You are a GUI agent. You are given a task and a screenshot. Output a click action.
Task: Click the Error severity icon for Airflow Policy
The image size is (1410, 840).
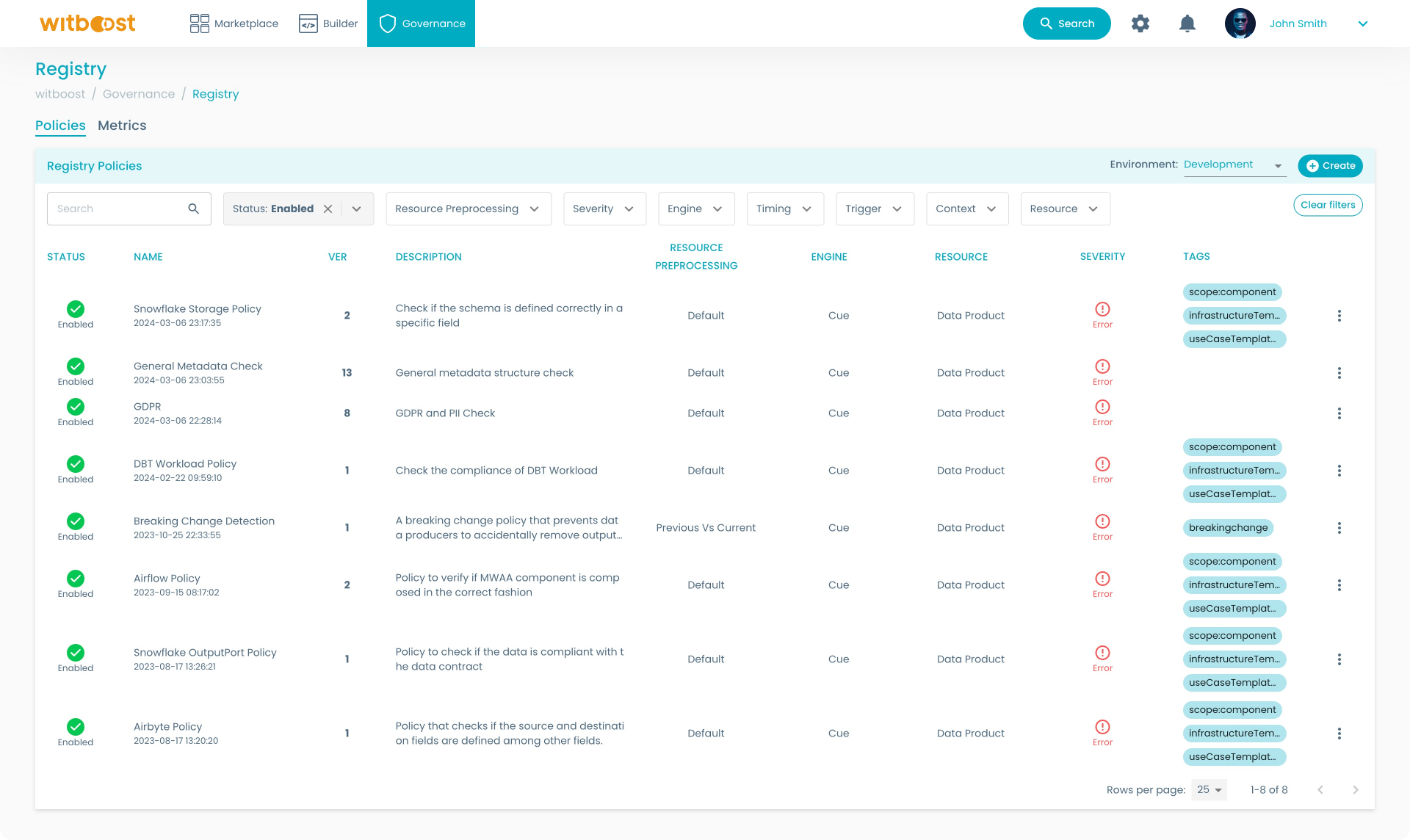1102,579
